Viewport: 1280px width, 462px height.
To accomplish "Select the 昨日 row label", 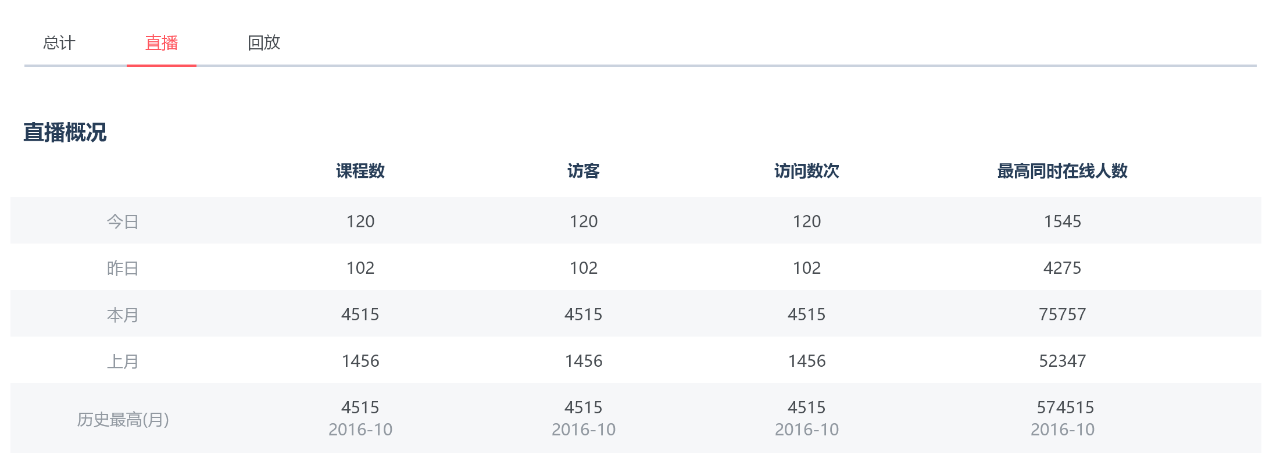I will click(x=123, y=268).
